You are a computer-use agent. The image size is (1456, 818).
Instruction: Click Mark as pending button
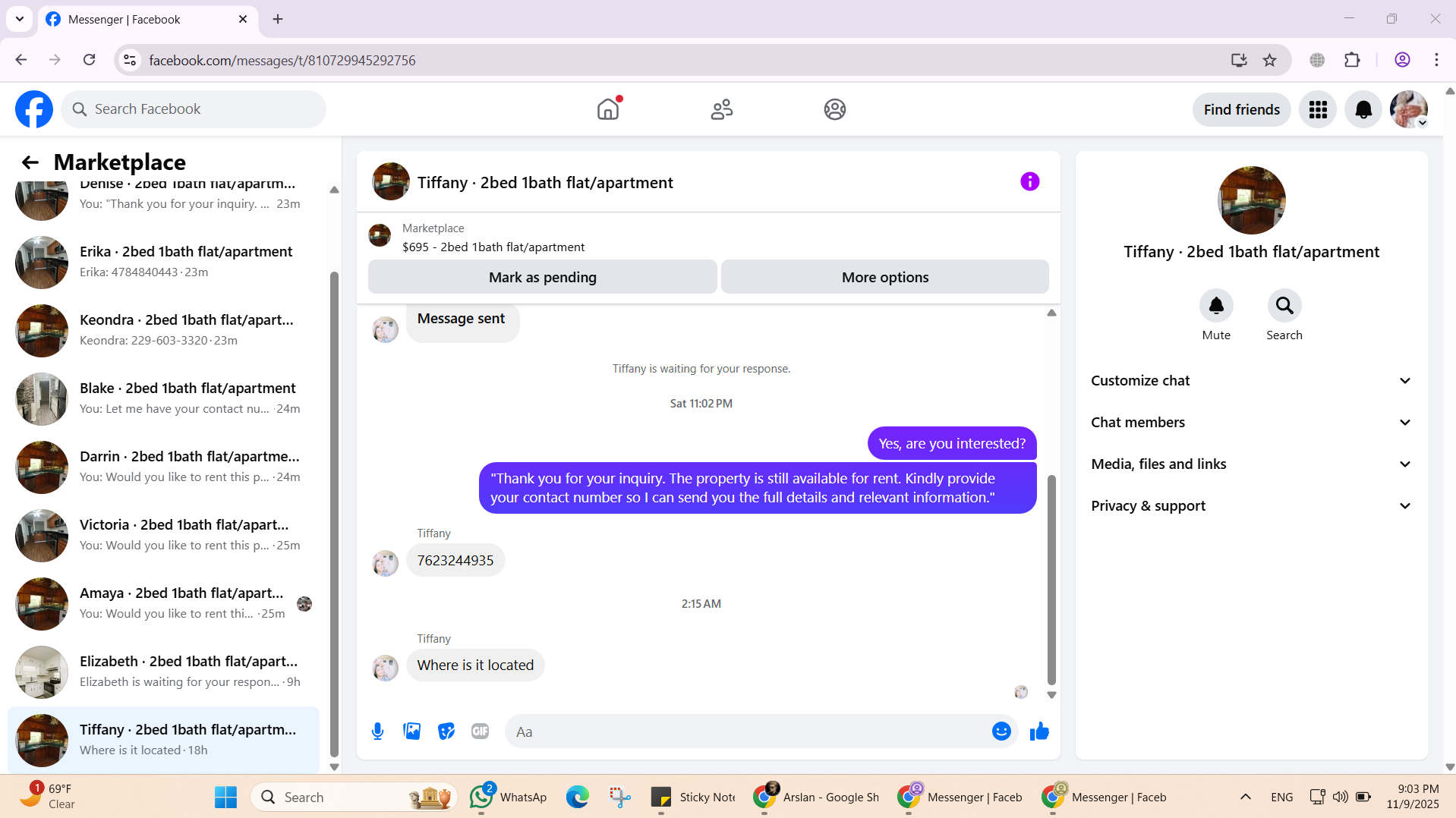pyautogui.click(x=542, y=277)
